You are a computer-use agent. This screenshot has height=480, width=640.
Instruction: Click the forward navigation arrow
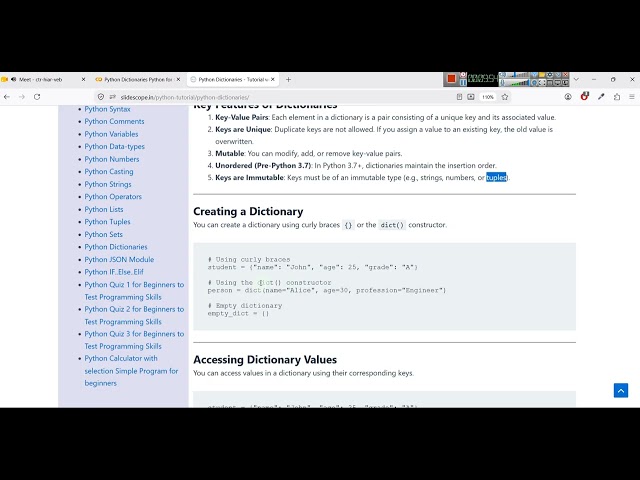(22, 97)
